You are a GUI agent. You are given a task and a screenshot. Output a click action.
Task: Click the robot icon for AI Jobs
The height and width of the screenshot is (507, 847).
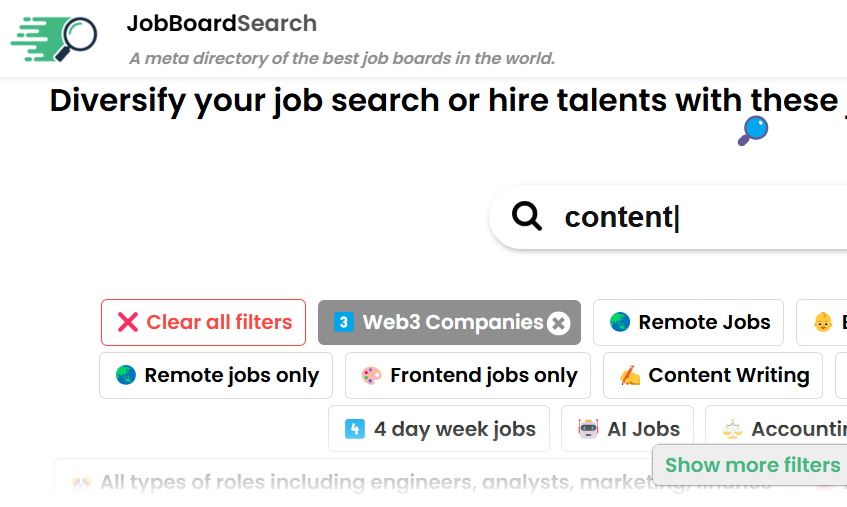point(588,429)
